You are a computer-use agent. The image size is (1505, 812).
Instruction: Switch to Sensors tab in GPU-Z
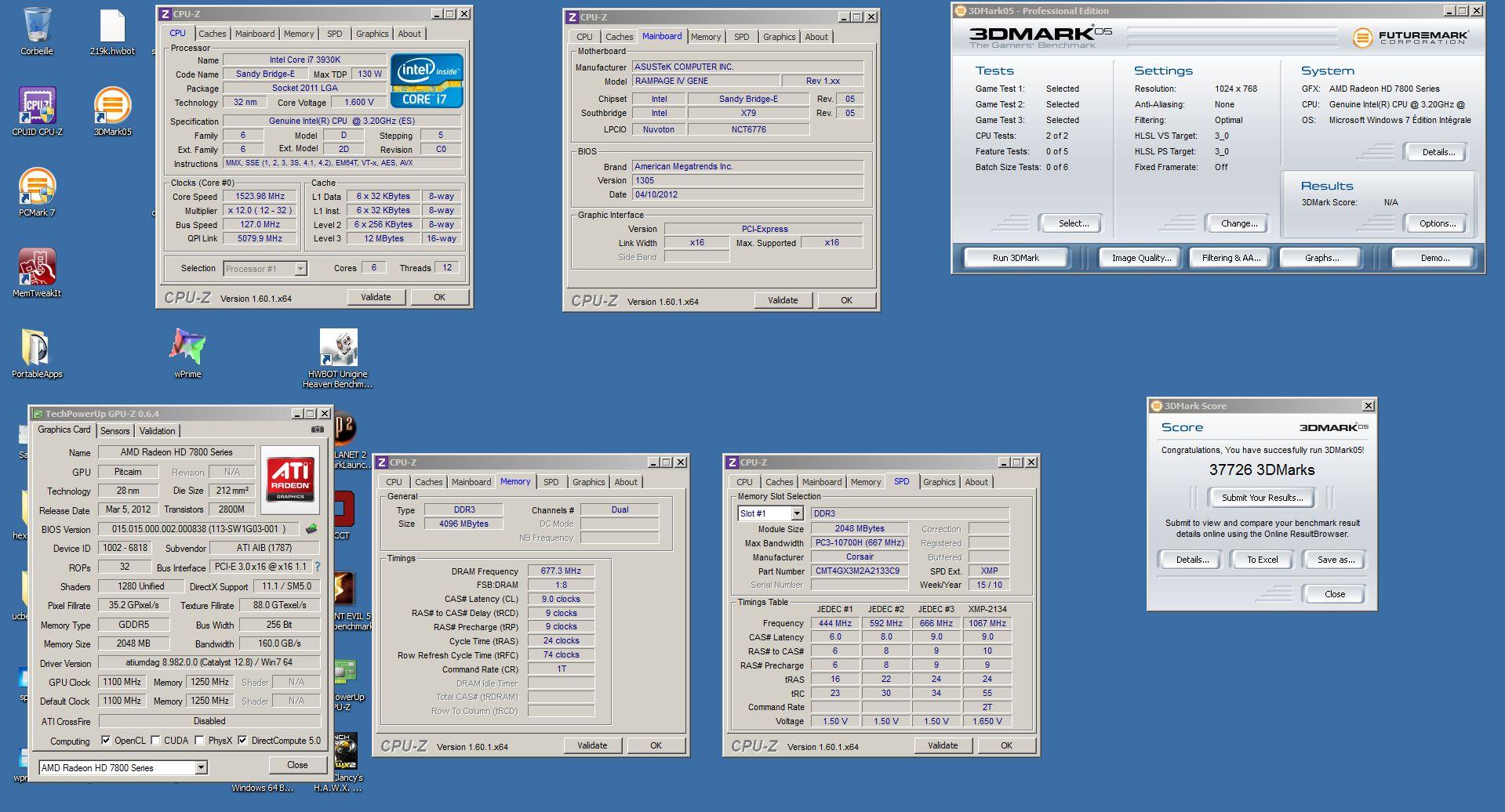115,431
